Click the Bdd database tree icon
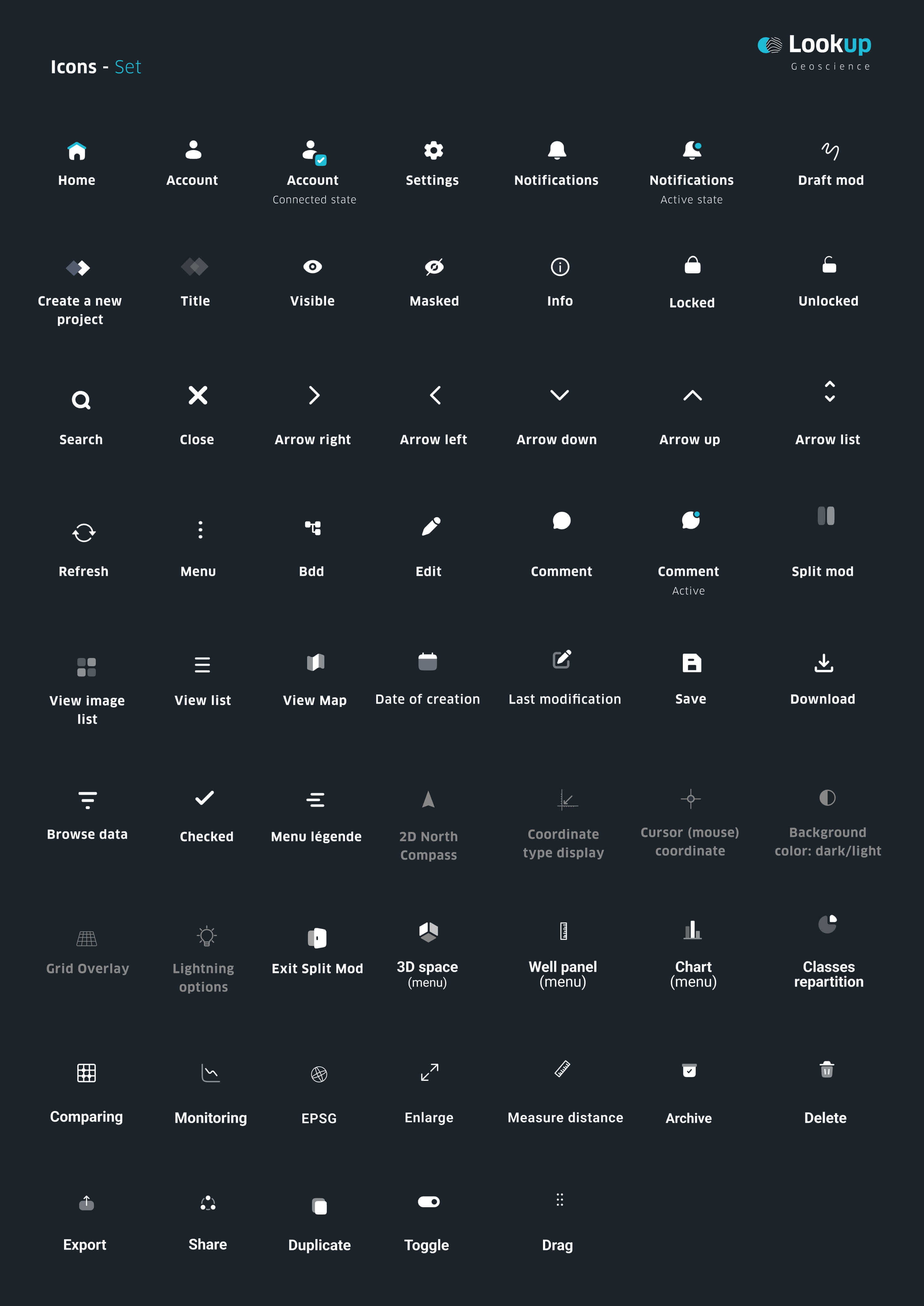The height and width of the screenshot is (1306, 924). point(313,528)
